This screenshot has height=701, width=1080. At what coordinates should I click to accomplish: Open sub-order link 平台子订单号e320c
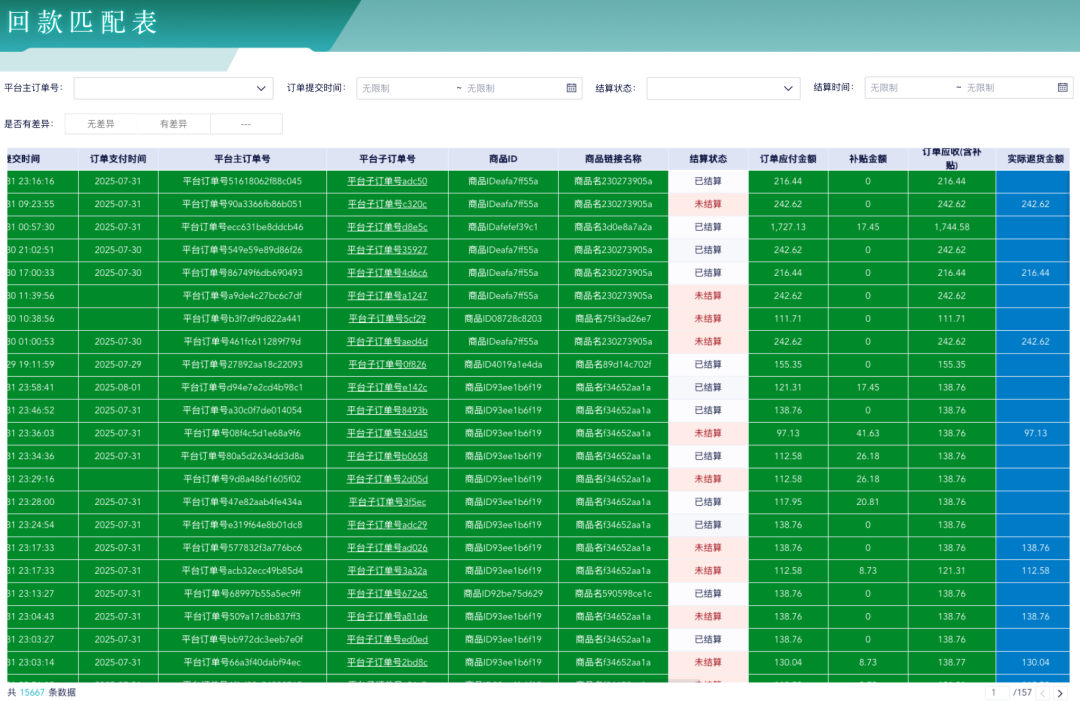tap(387, 204)
